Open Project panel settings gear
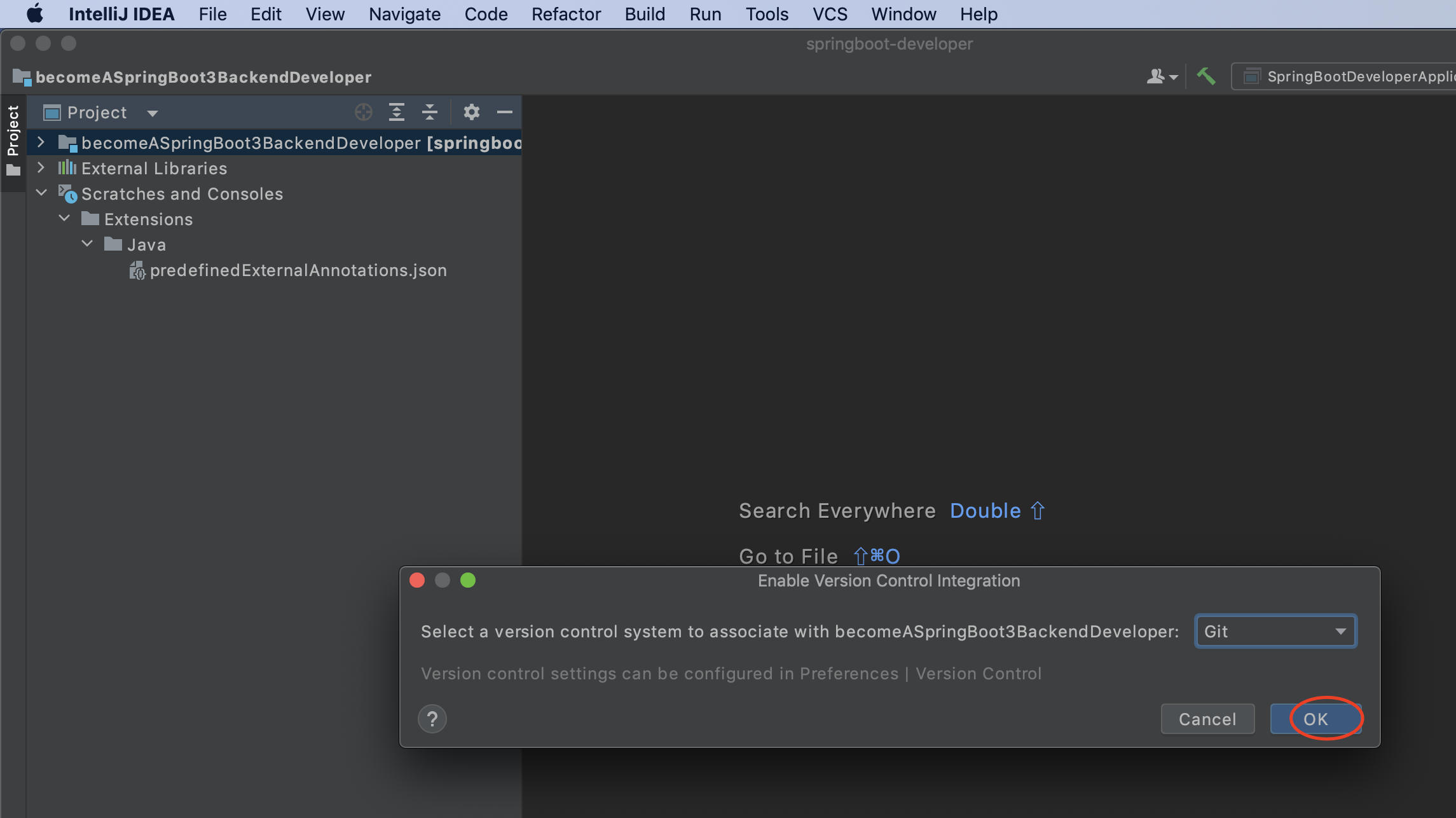Viewport: 1456px width, 818px height. (471, 112)
